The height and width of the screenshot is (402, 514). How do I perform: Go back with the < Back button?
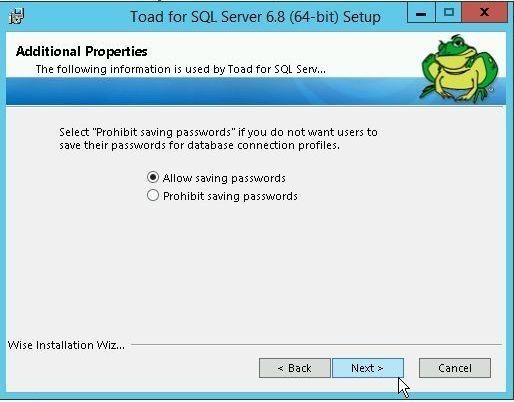pos(295,368)
